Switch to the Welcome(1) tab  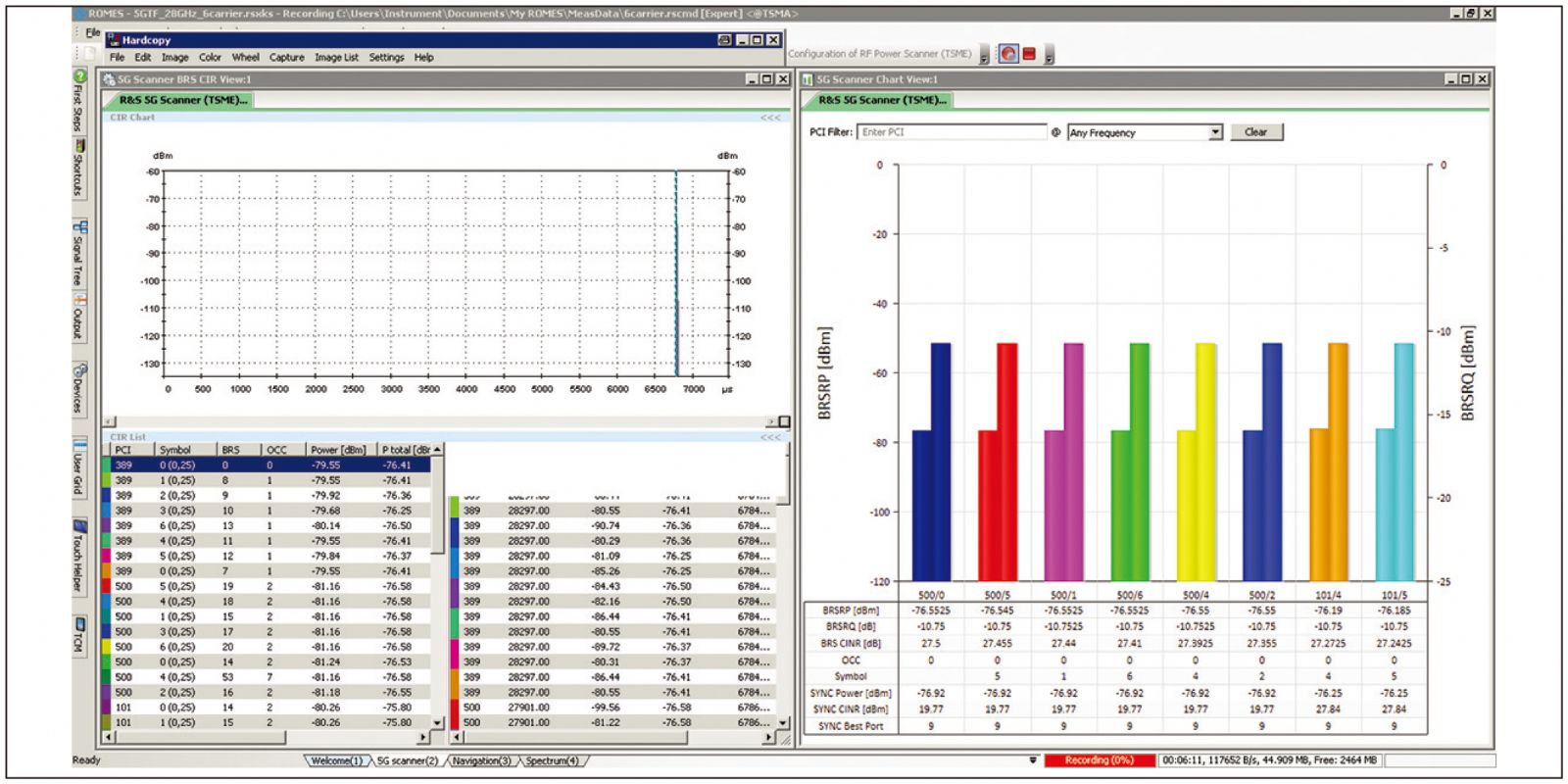(337, 760)
